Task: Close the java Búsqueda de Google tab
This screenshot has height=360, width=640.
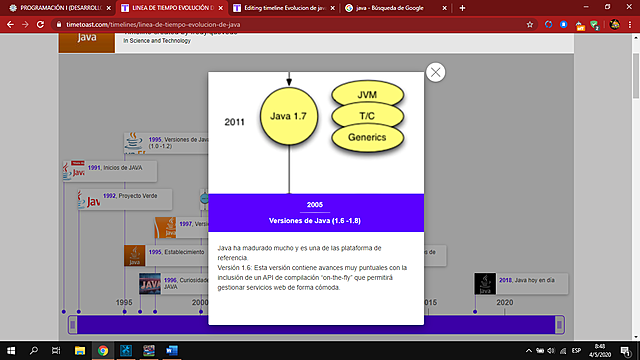Action: (444, 8)
